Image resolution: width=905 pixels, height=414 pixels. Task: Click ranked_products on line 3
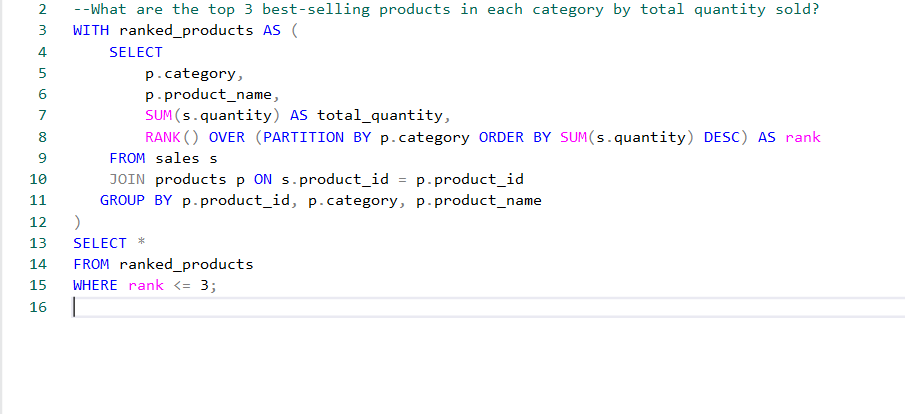186,31
